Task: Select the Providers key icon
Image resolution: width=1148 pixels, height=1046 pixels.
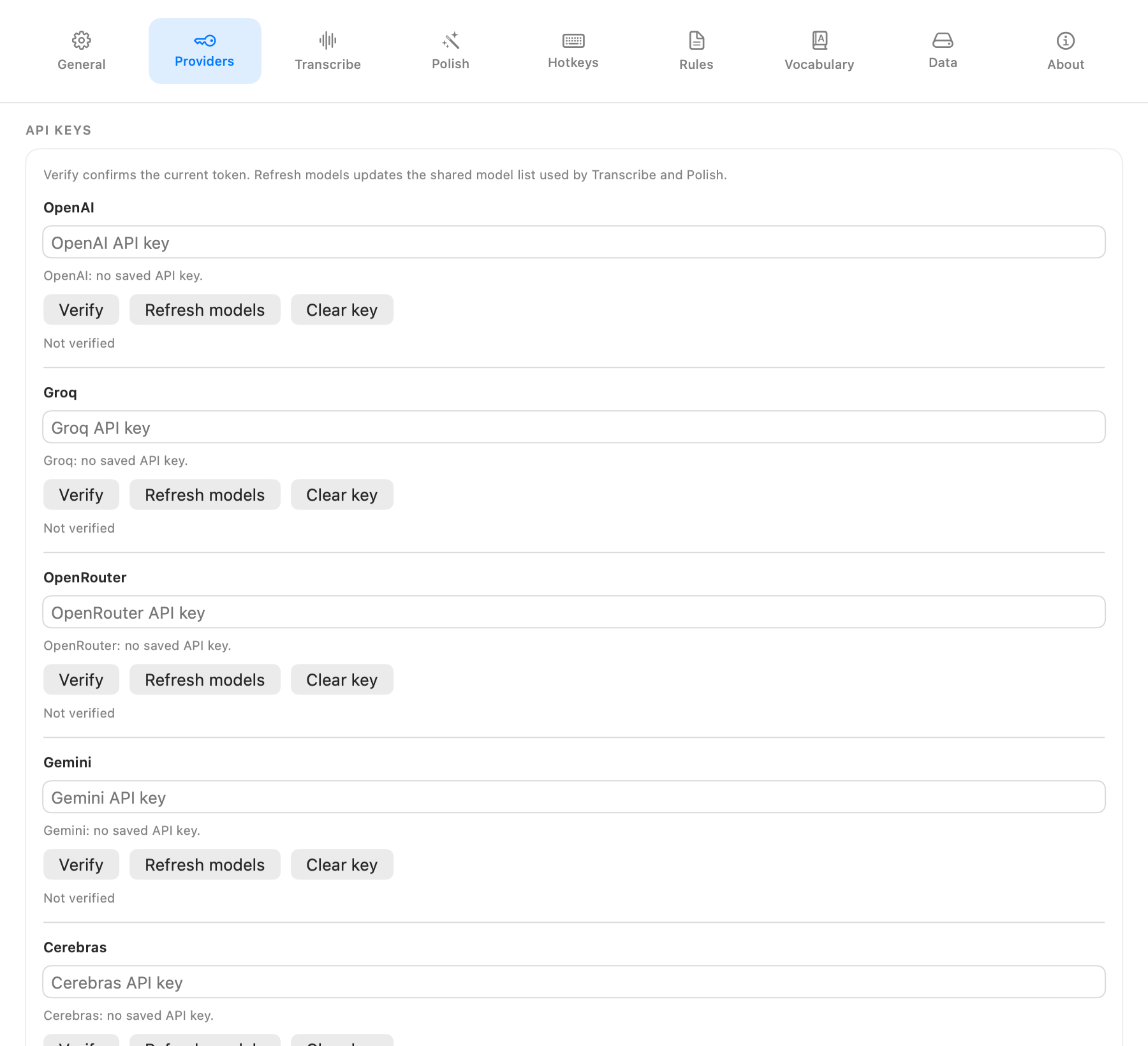Action: pyautogui.click(x=205, y=41)
